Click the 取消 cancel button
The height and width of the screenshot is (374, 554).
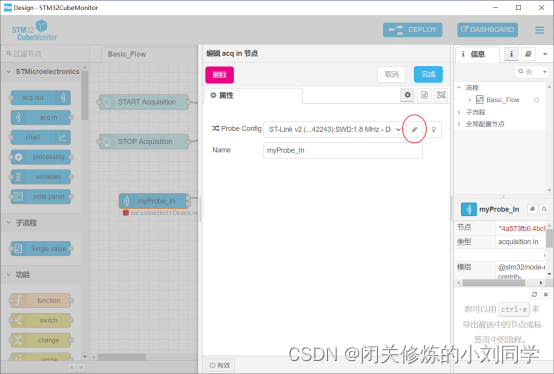[x=391, y=75]
